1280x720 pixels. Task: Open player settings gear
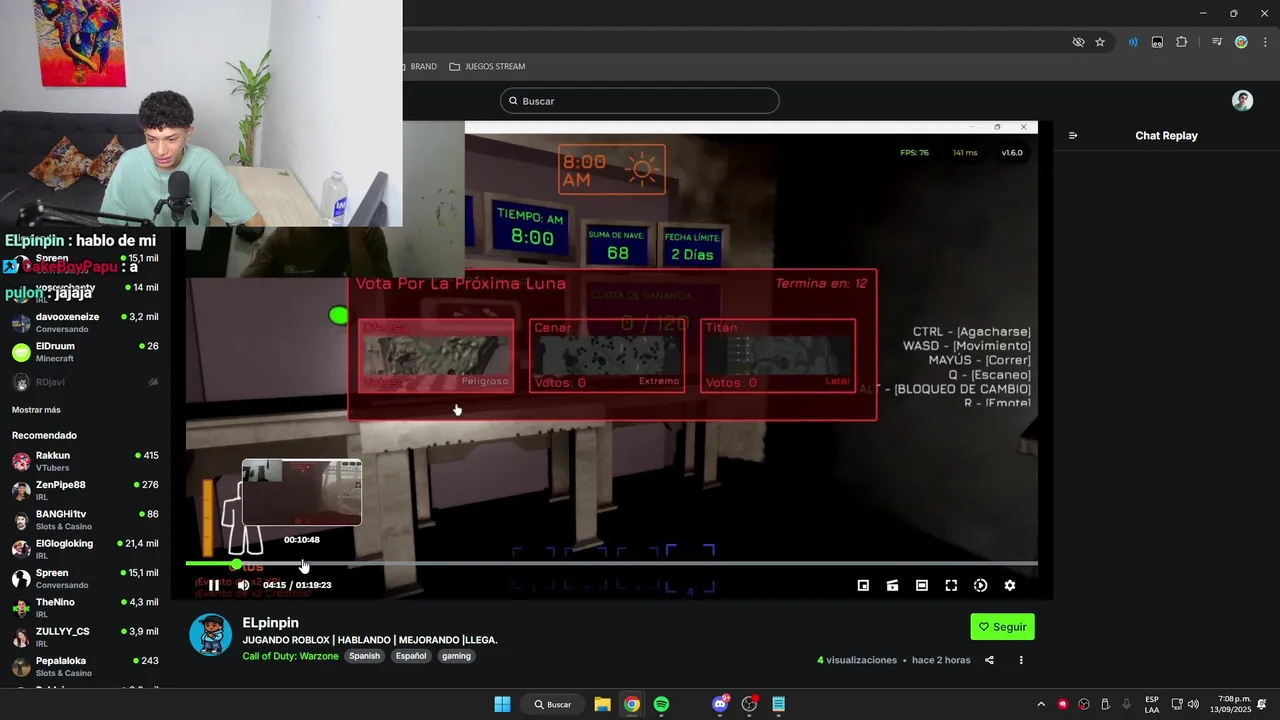coord(1010,586)
